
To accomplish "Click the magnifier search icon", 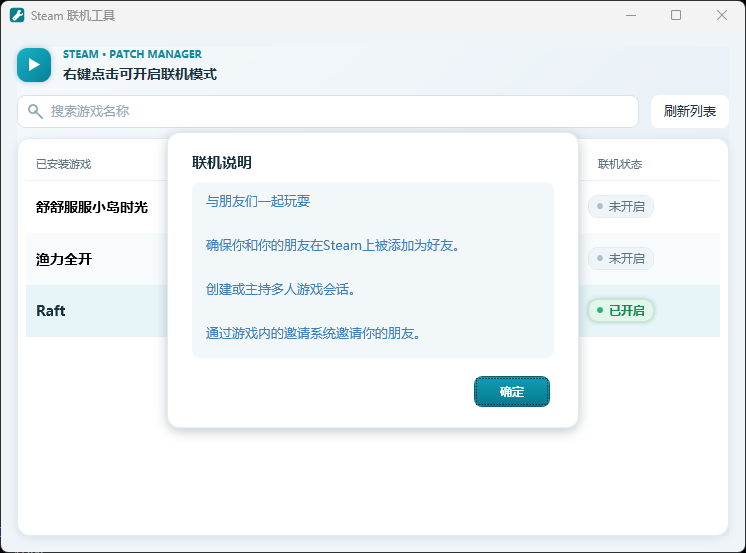I will (35, 111).
